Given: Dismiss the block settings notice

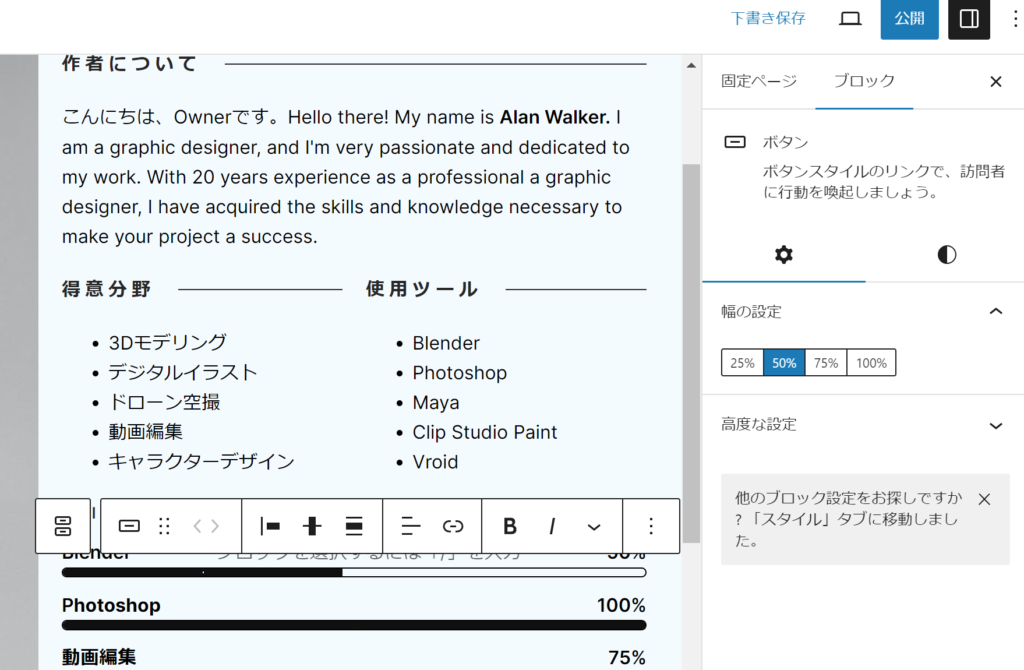Looking at the screenshot, I should coord(984,498).
